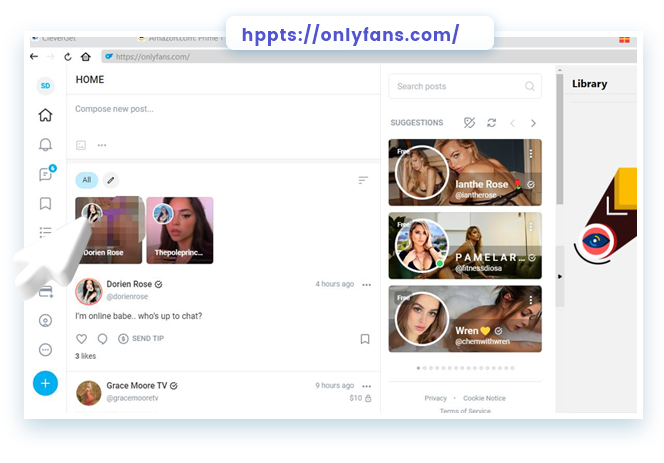664x463 pixels.
Task: Click the onlyfans.com address bar
Action: point(368,56)
